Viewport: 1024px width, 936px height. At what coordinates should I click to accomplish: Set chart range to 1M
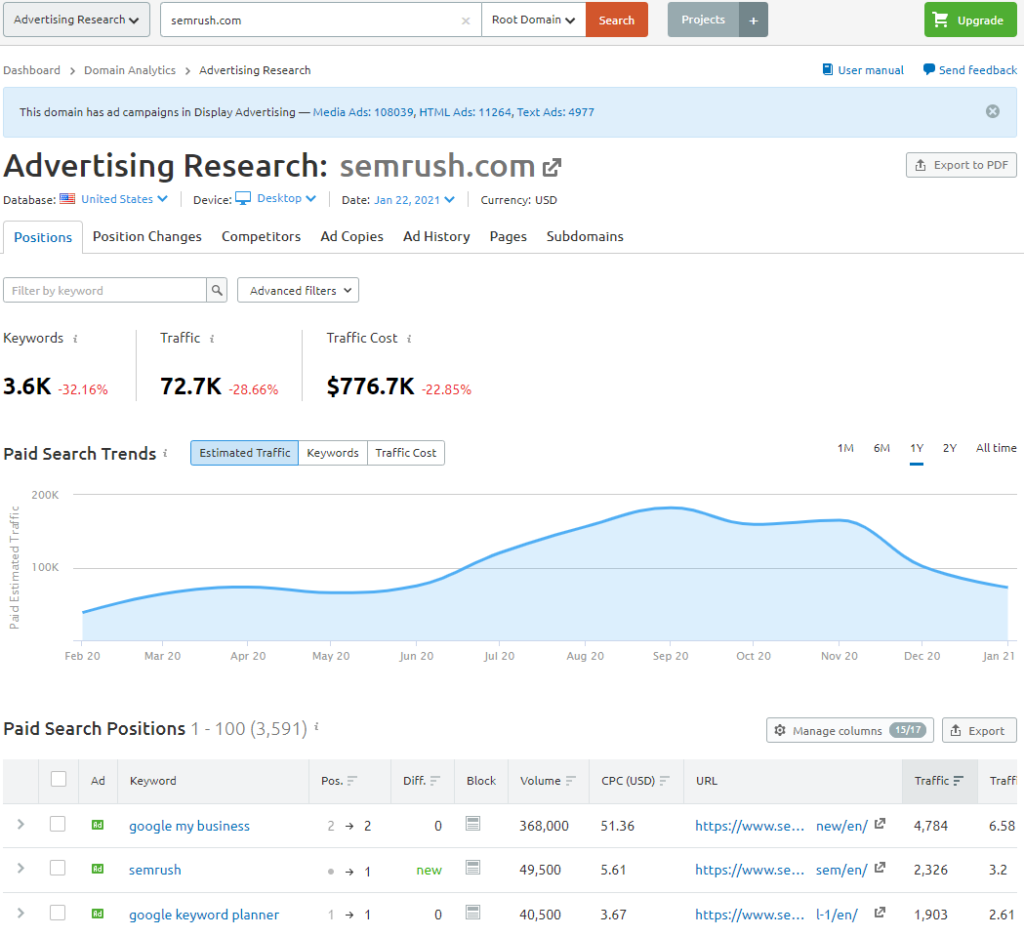pos(845,448)
